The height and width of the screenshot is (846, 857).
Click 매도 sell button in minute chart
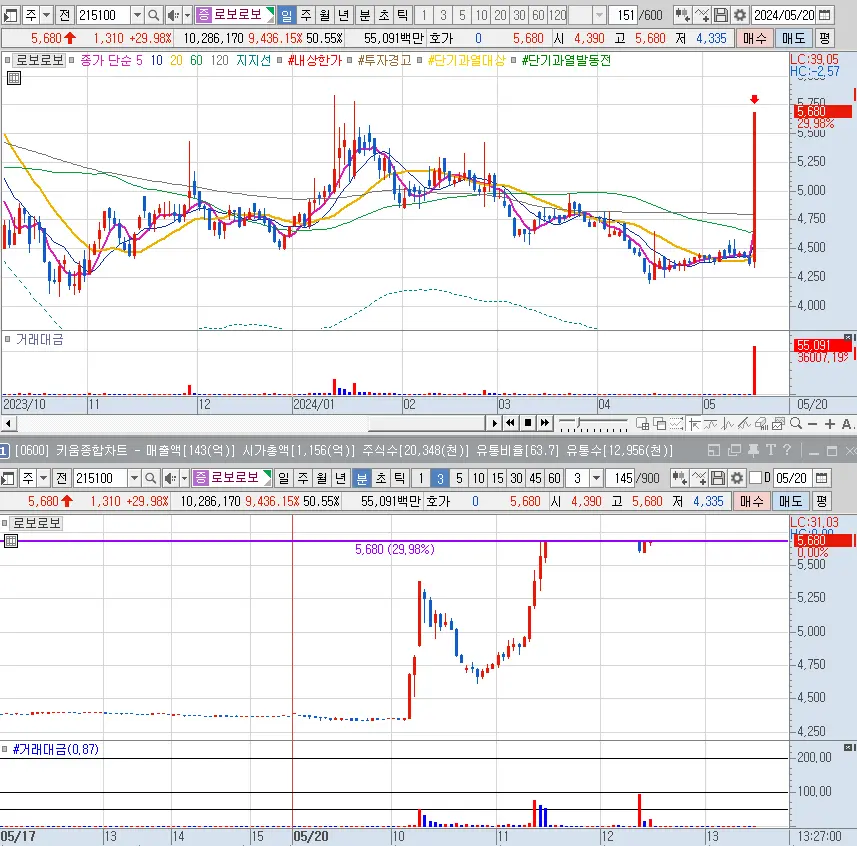click(790, 501)
